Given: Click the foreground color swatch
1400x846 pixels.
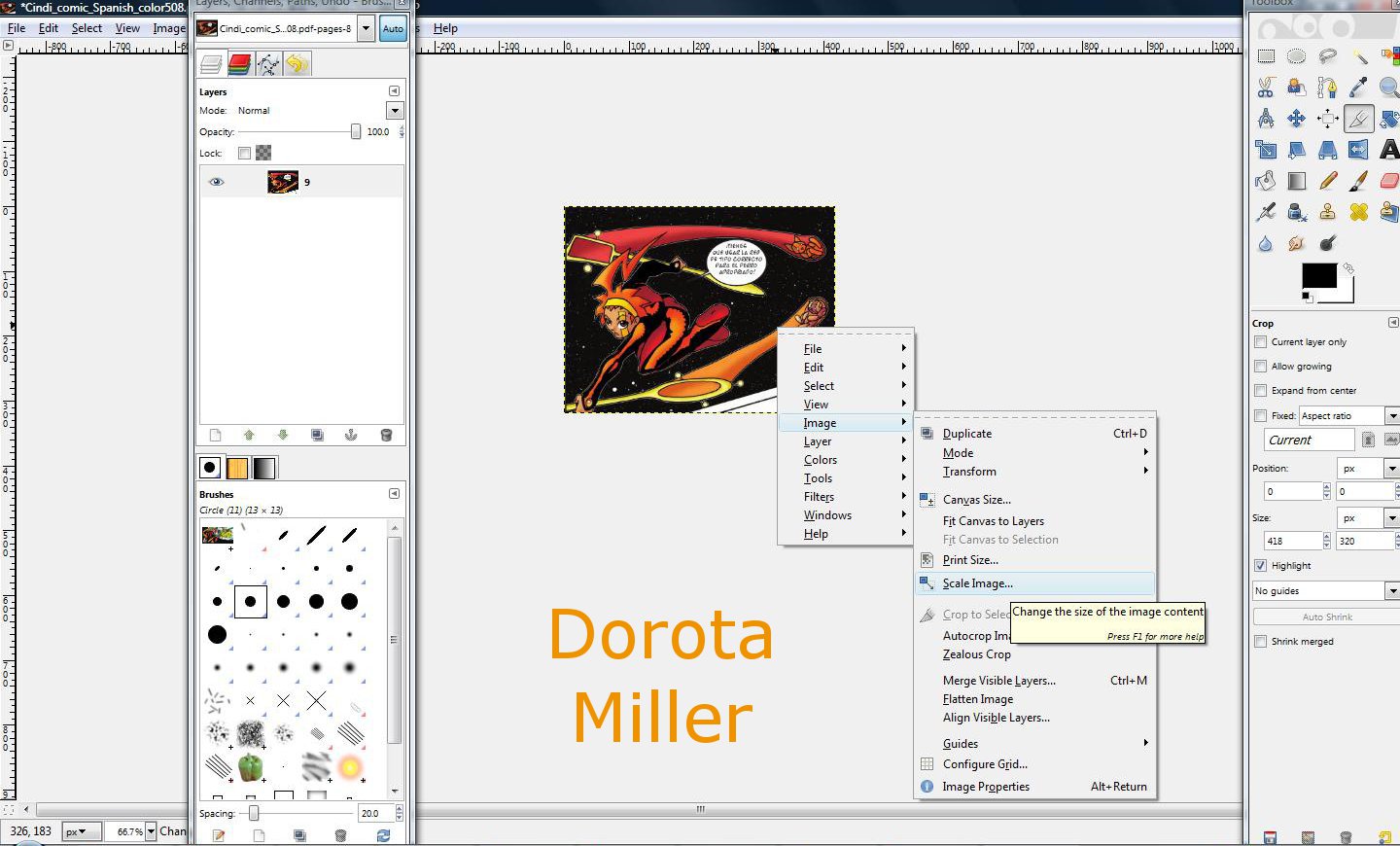Looking at the screenshot, I should tap(1320, 274).
